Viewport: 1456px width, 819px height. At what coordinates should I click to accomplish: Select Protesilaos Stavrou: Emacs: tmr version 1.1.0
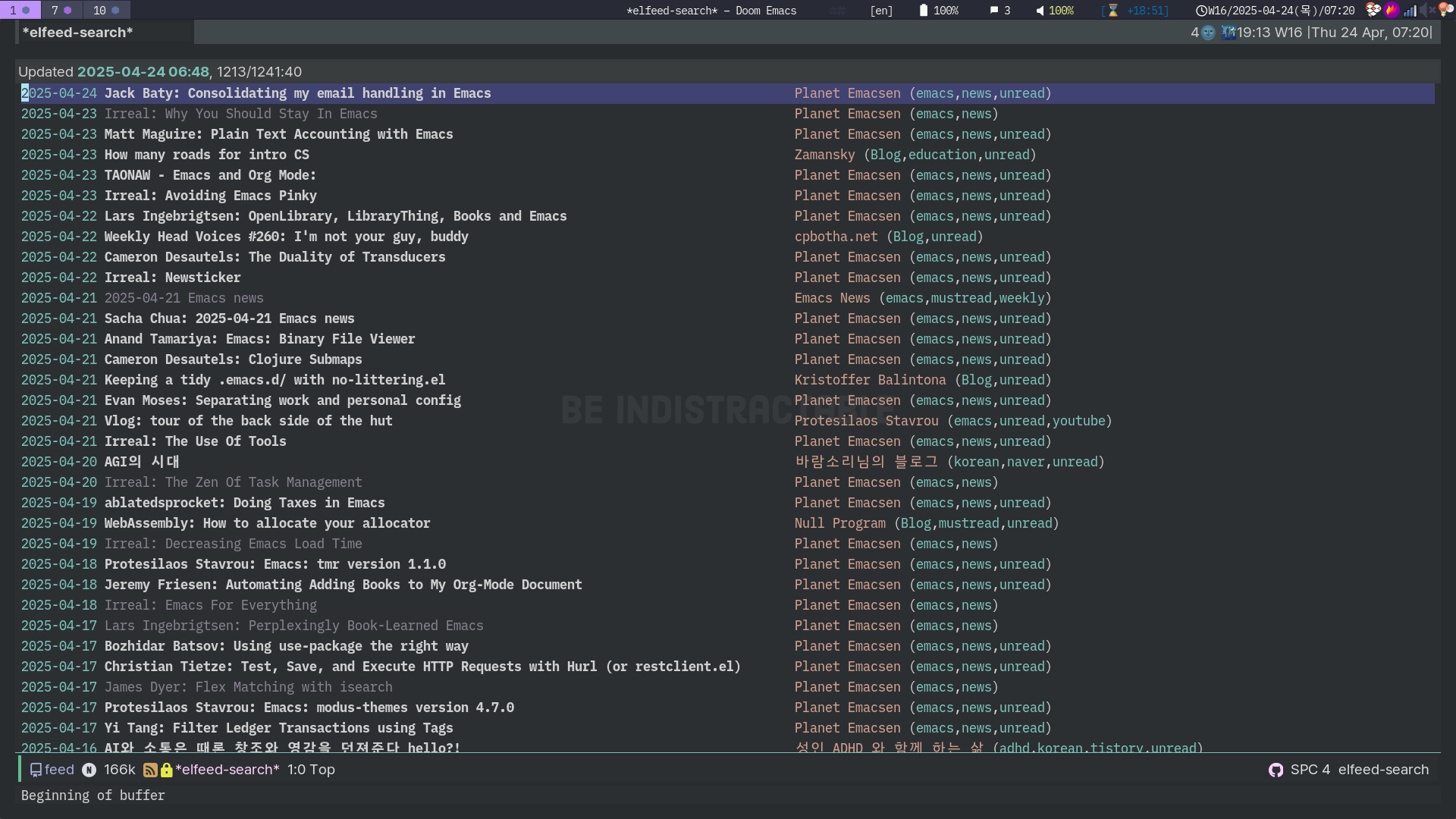pyautogui.click(x=275, y=564)
